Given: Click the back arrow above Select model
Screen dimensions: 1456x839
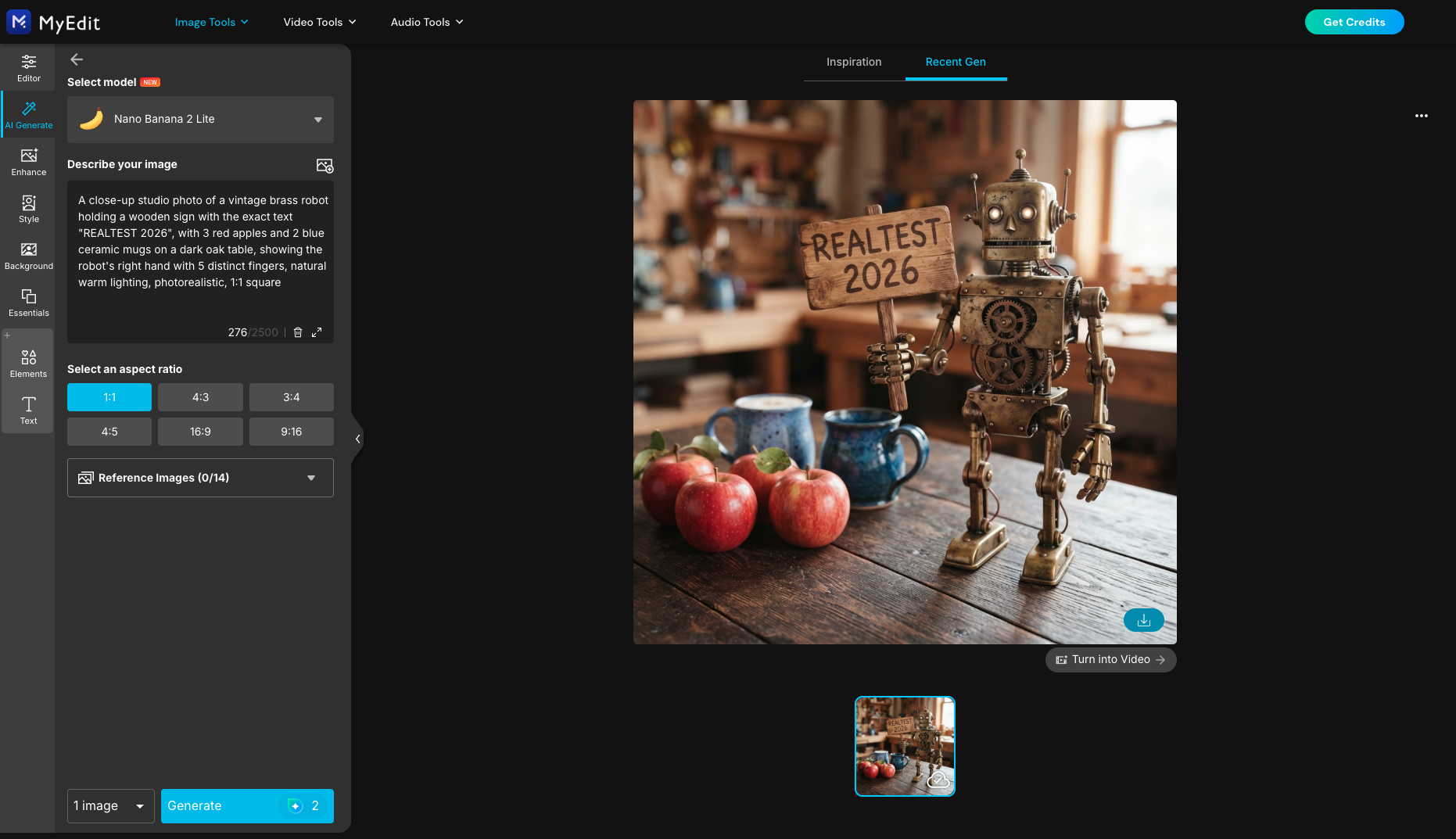Looking at the screenshot, I should pos(77,59).
